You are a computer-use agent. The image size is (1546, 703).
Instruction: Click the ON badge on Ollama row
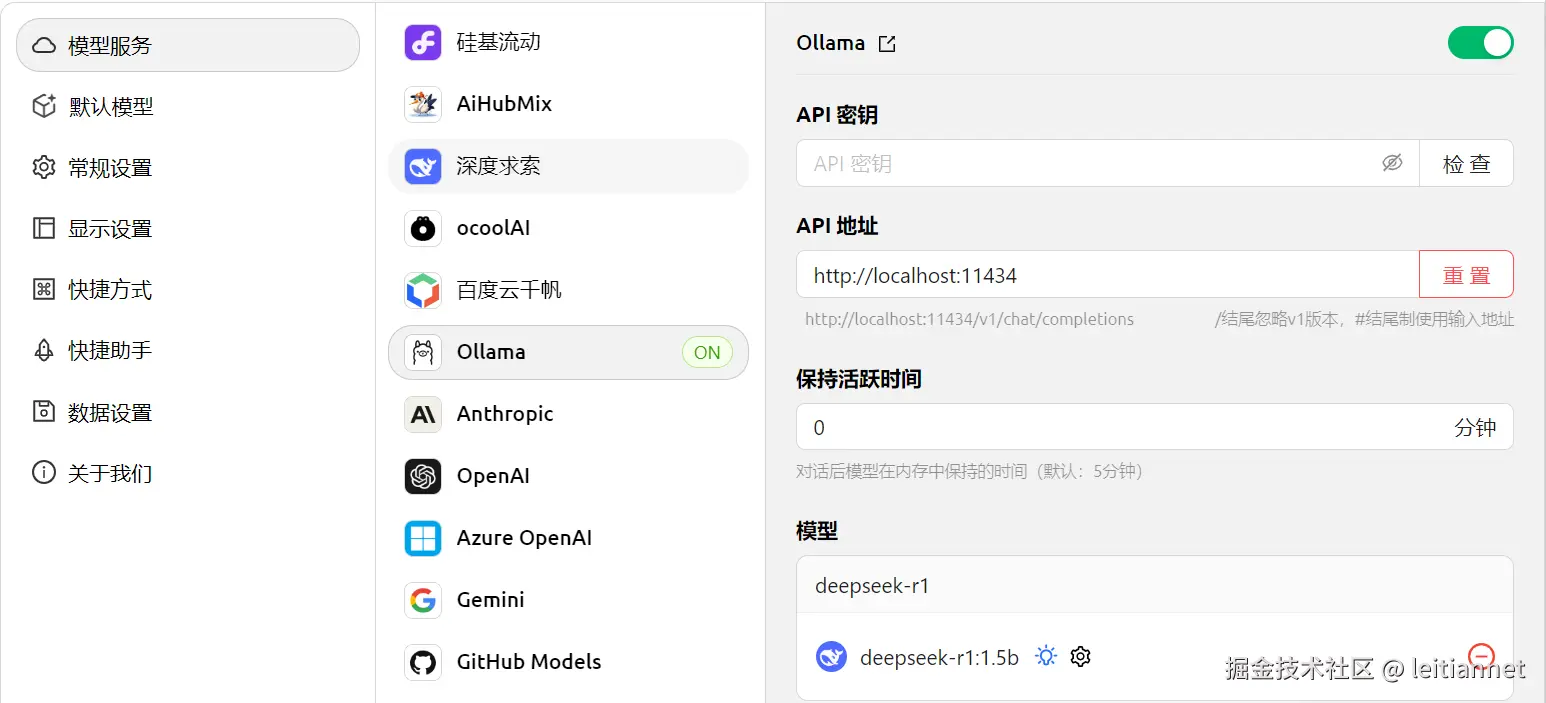pyautogui.click(x=707, y=352)
